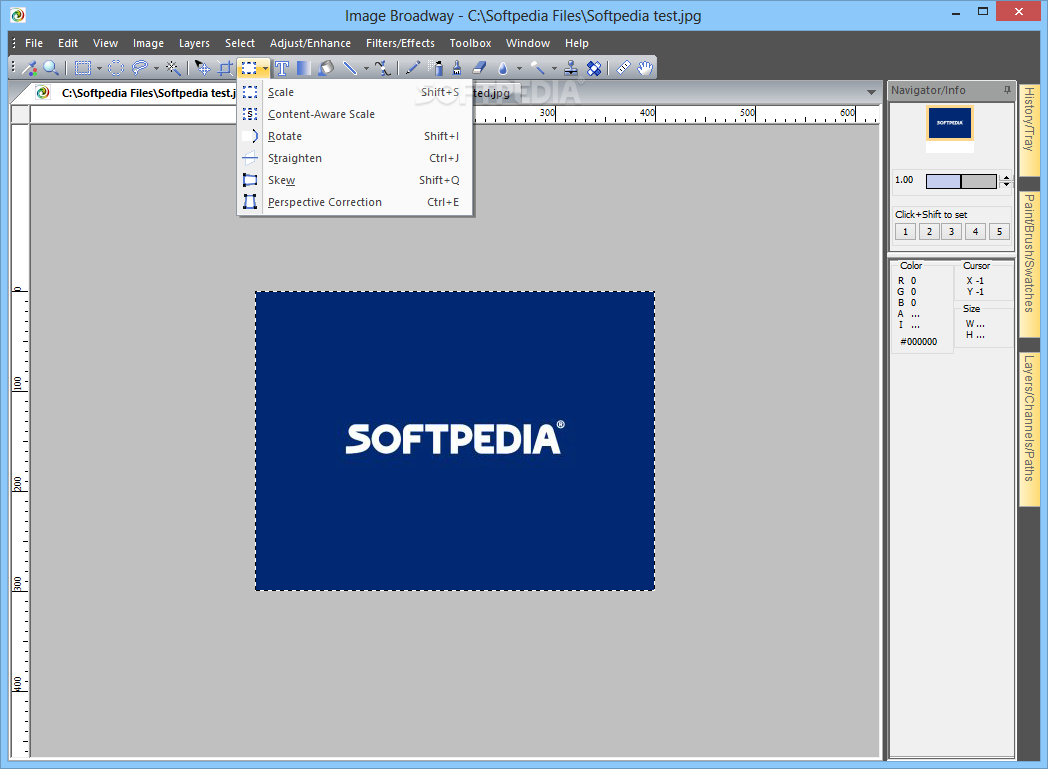Image resolution: width=1048 pixels, height=769 pixels.
Task: Choose Scale from the transform menu
Action: coord(356,92)
